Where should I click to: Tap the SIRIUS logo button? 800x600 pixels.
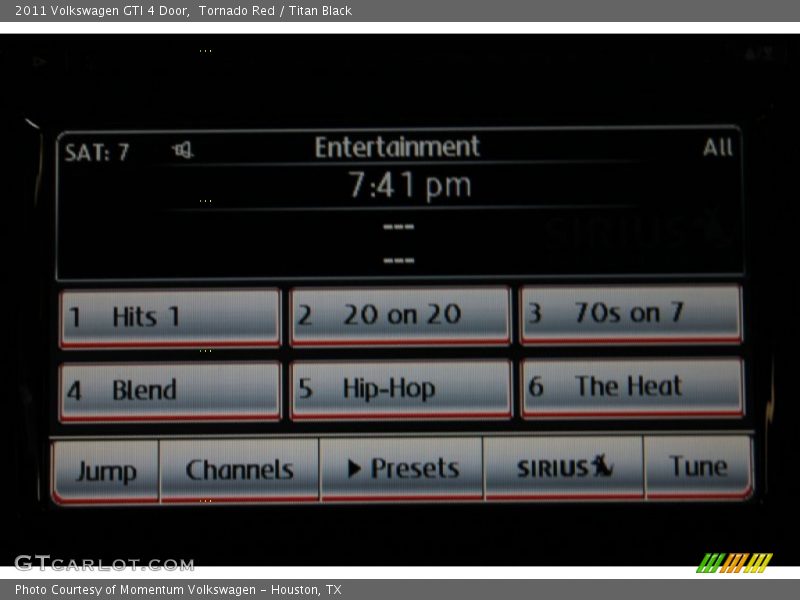pos(564,467)
